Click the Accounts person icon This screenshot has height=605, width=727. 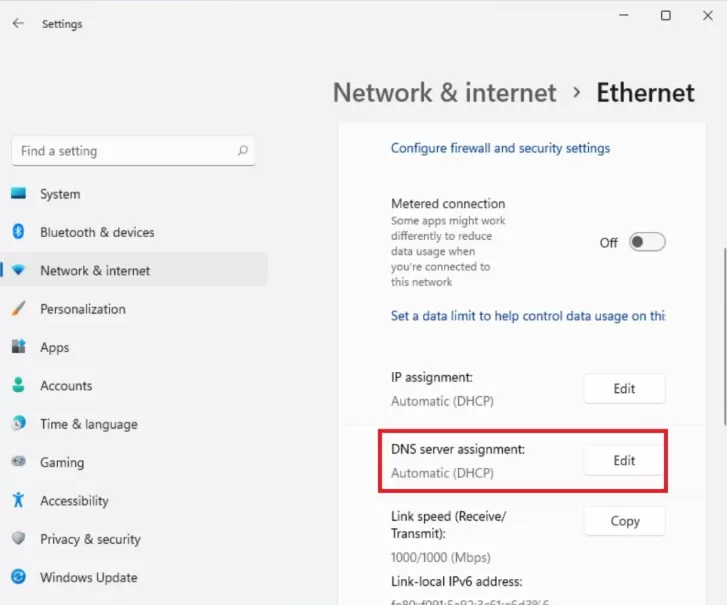tap(19, 385)
